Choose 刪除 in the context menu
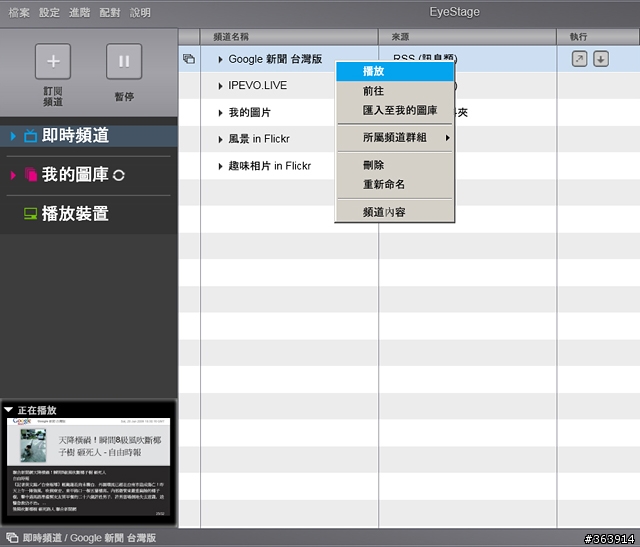This screenshot has height=547, width=640. (395, 165)
